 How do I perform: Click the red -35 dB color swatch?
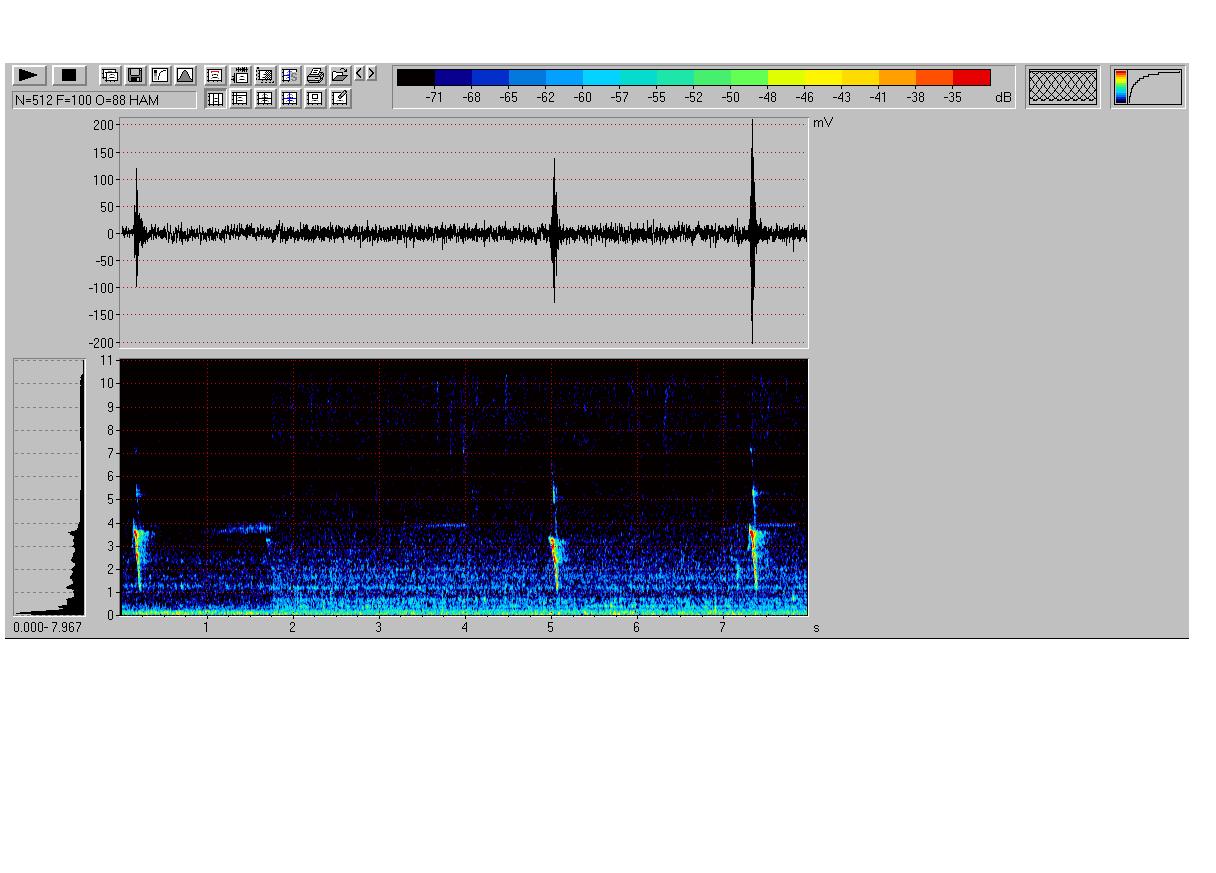click(971, 78)
